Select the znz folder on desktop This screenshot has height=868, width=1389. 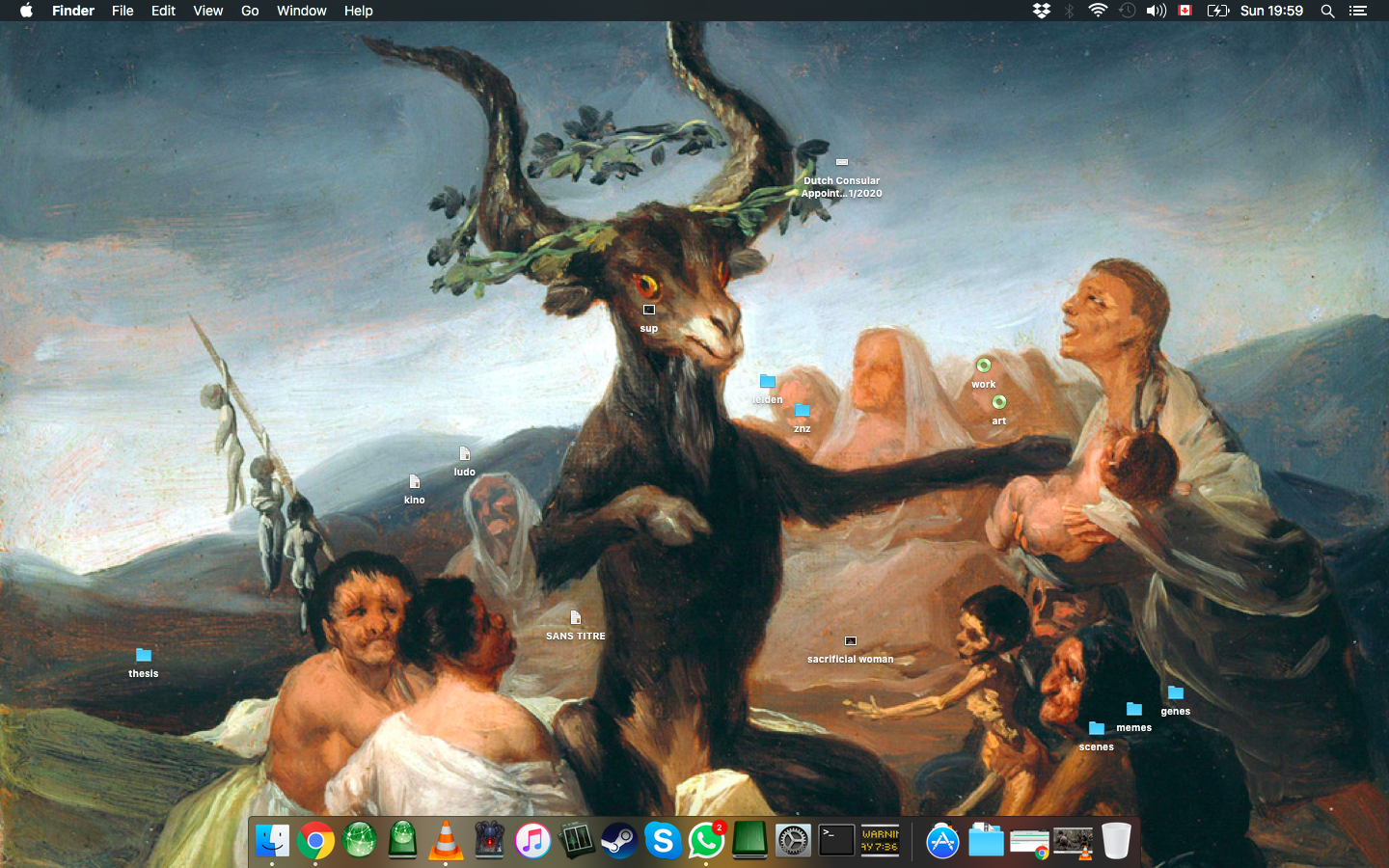pyautogui.click(x=802, y=410)
